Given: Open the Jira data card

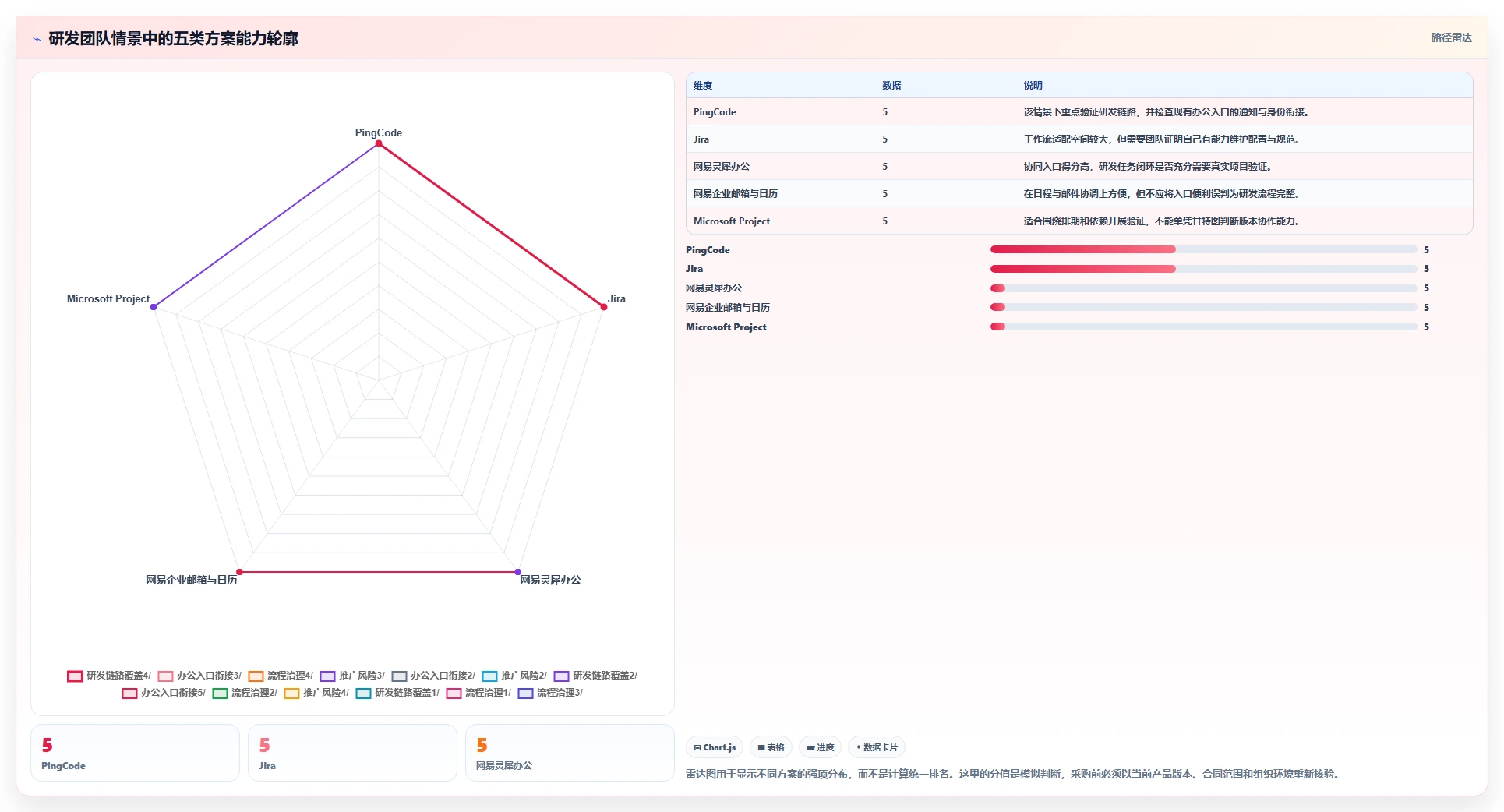Looking at the screenshot, I should tap(352, 753).
